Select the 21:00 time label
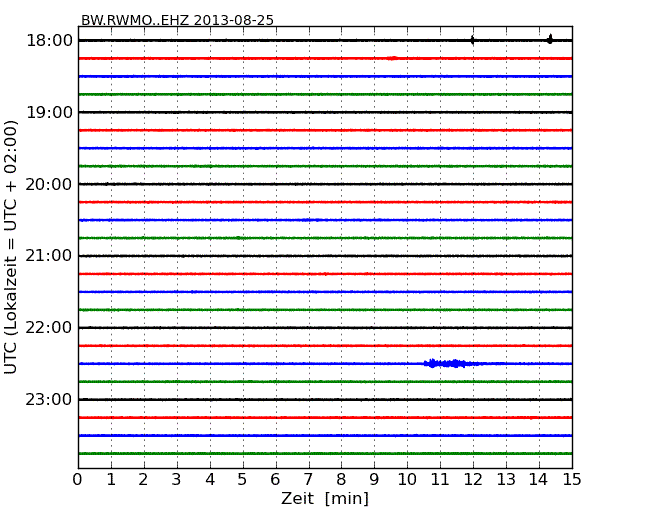This screenshot has height=520, width=650. [x=49, y=256]
